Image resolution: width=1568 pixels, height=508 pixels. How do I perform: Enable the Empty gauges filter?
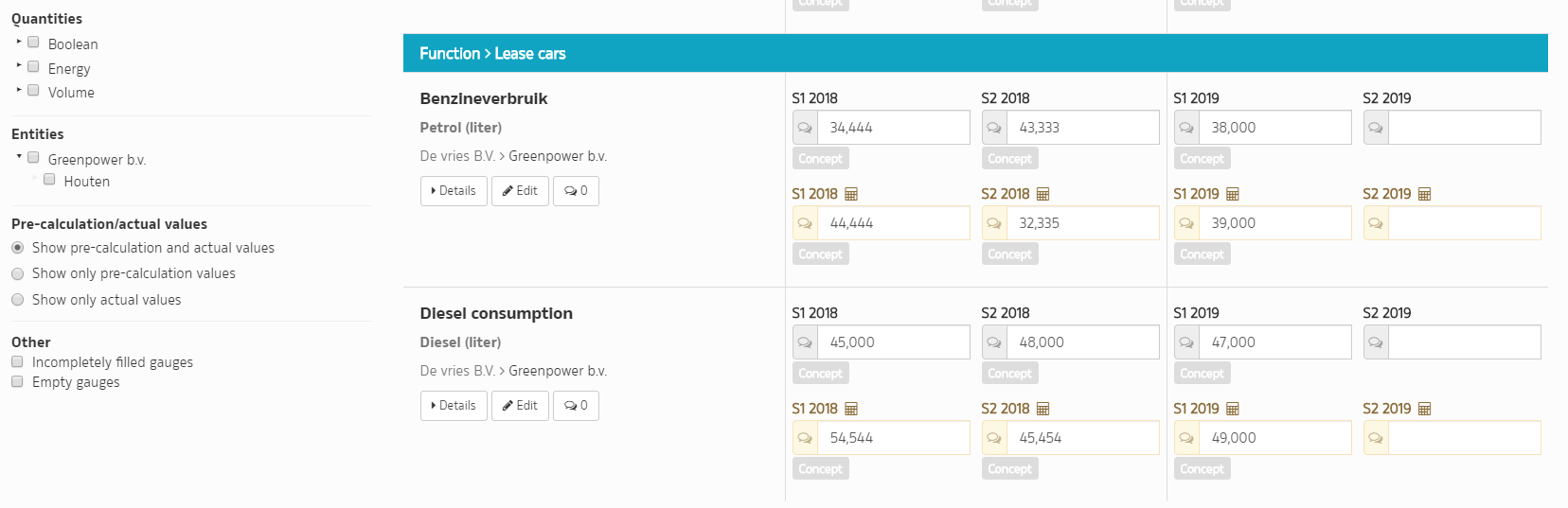(17, 381)
